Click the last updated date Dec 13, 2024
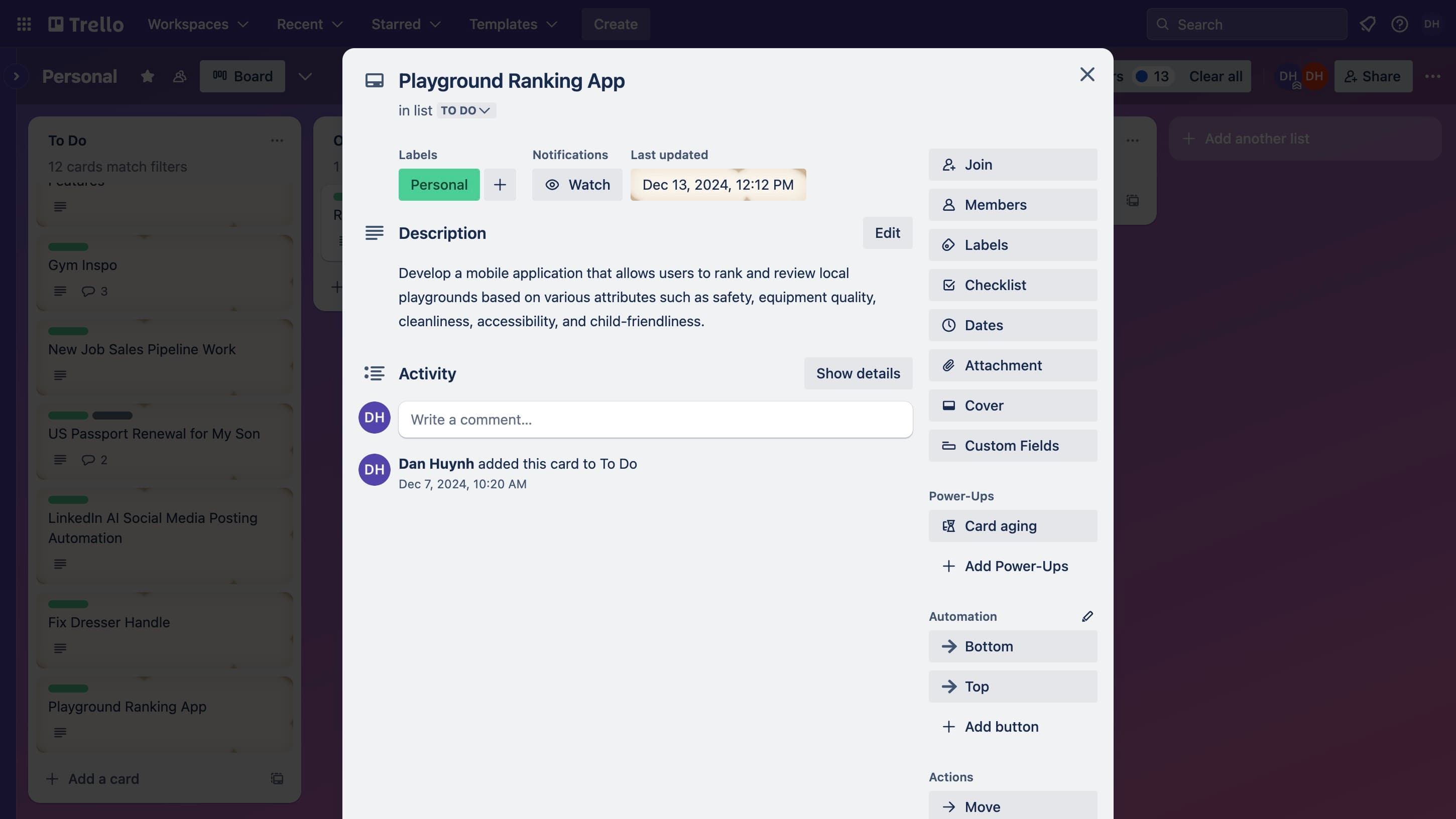The width and height of the screenshot is (1456, 819). [718, 185]
